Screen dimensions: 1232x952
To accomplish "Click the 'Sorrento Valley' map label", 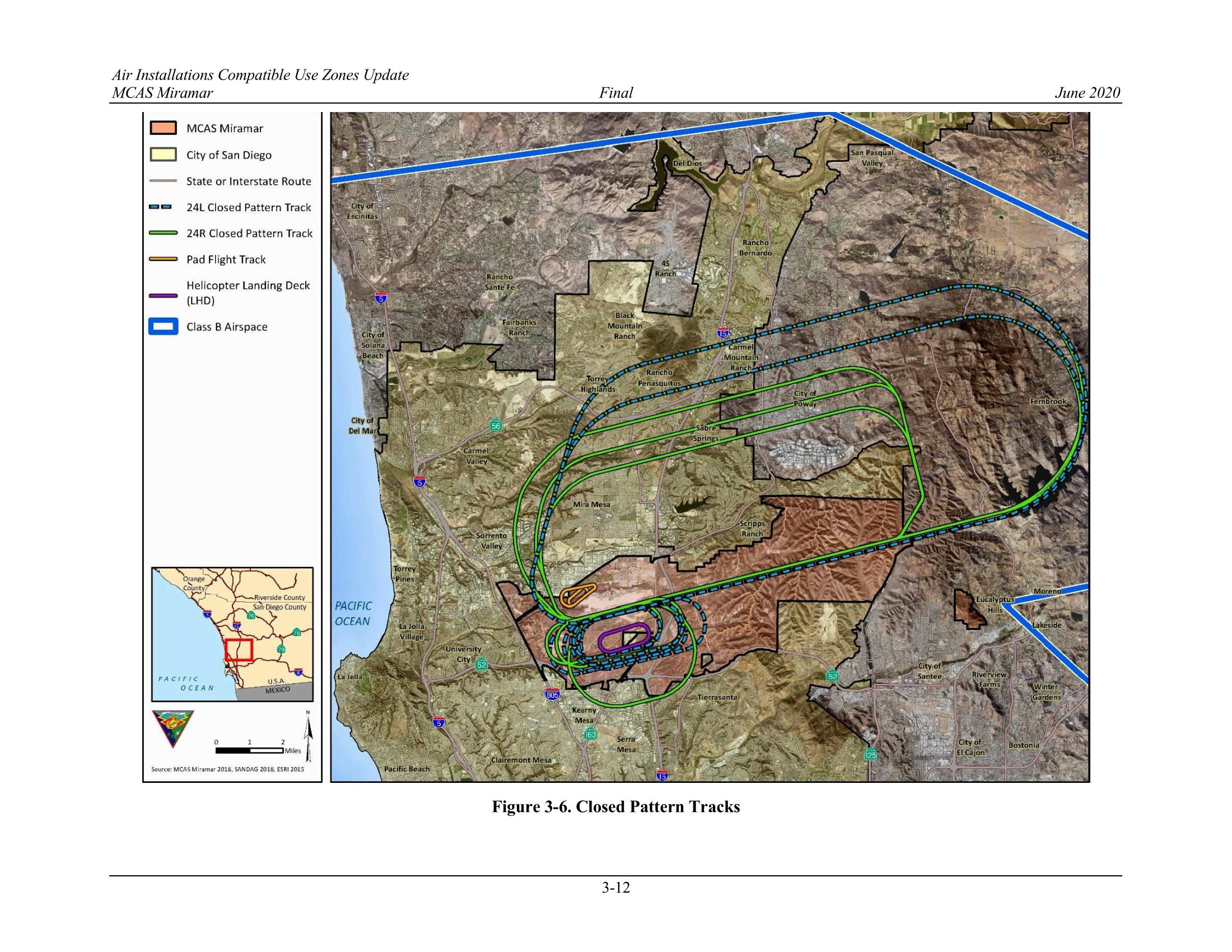I will (491, 540).
